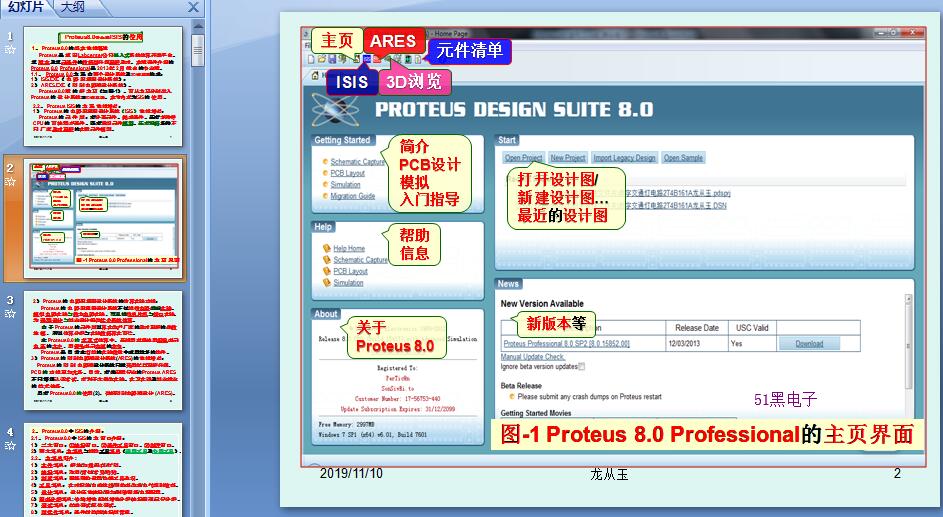Click the recent design file ending in .DSN
The image size is (943, 517).
point(676,206)
